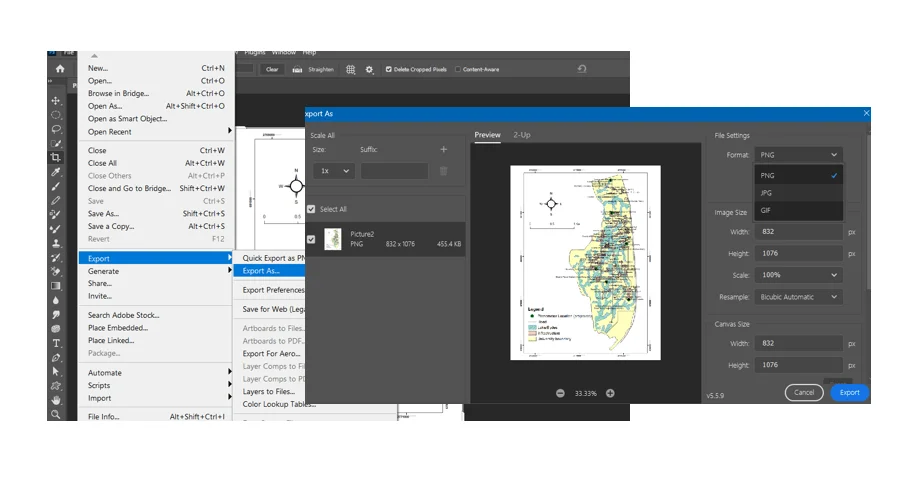
Task: Choose Save a Copy...
Action: 156,226
